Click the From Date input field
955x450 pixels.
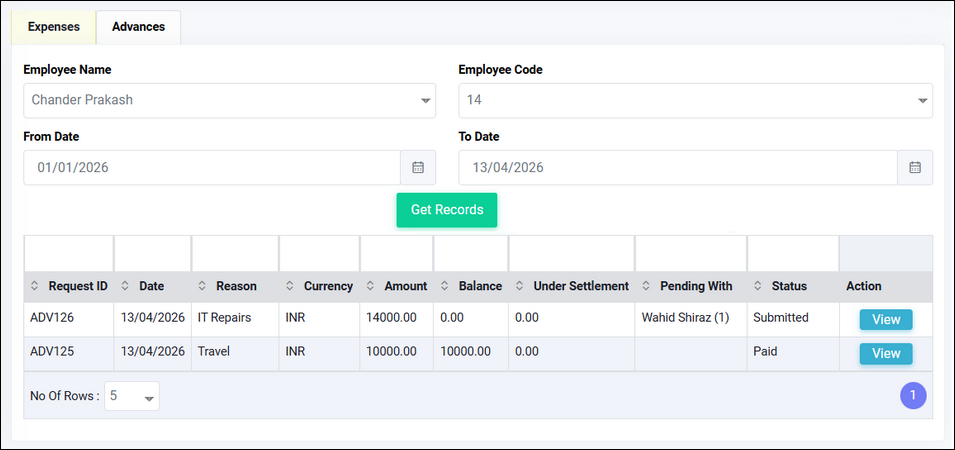click(212, 168)
